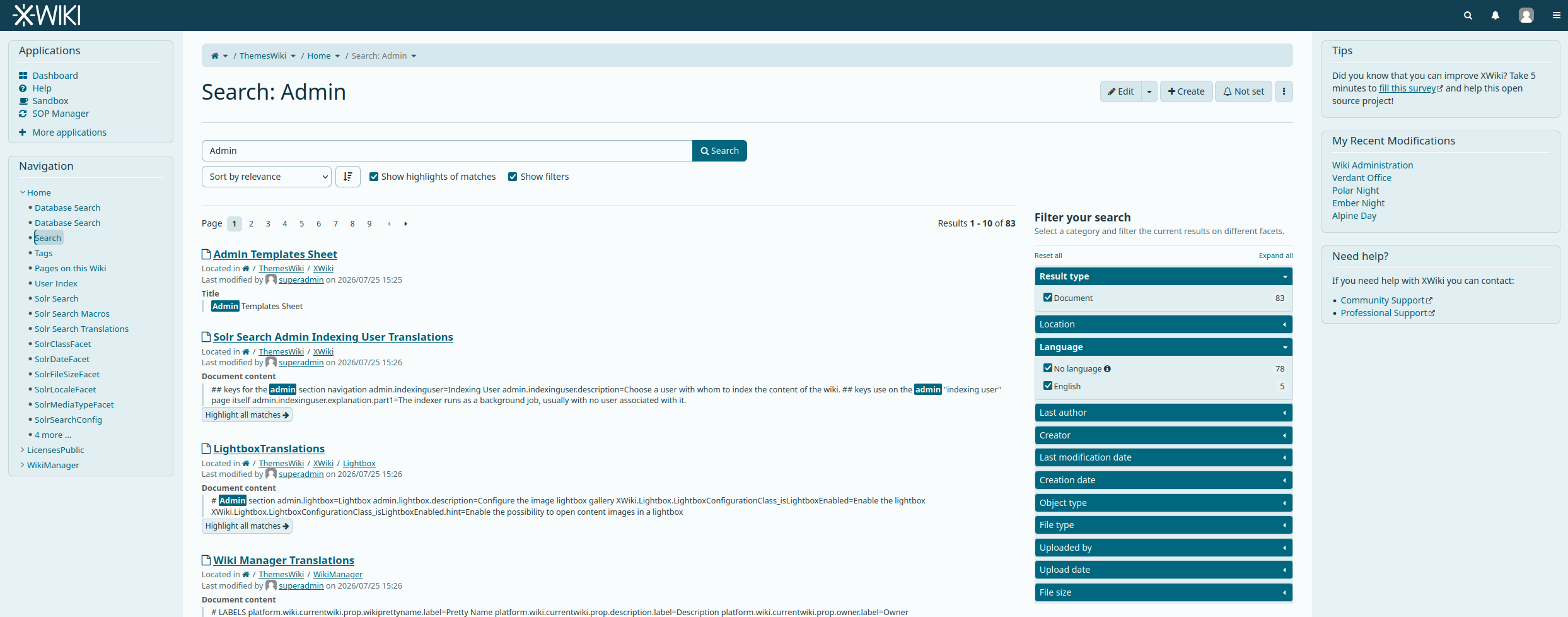Open the notifications bell

click(1495, 15)
